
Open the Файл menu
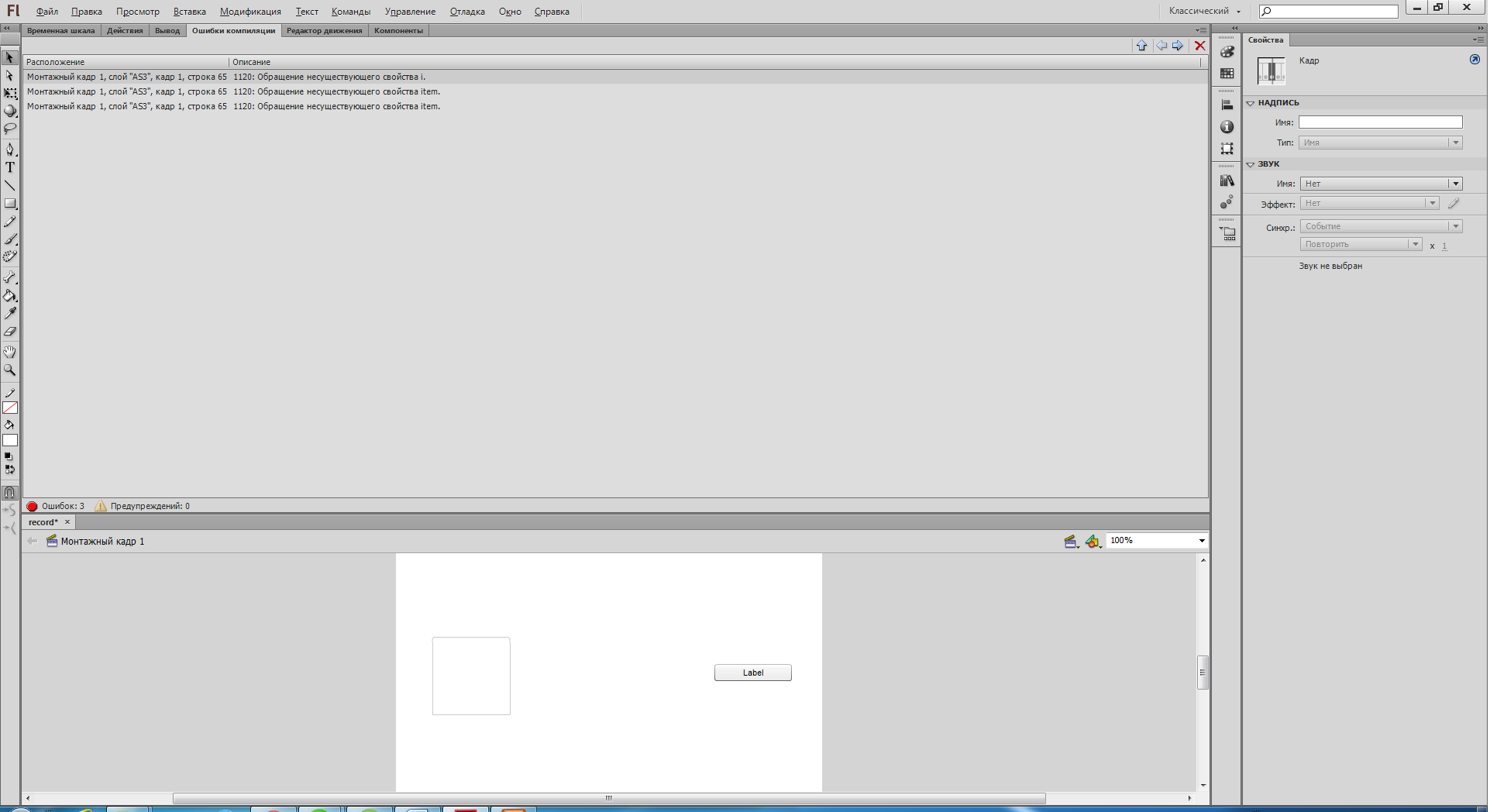click(x=46, y=12)
